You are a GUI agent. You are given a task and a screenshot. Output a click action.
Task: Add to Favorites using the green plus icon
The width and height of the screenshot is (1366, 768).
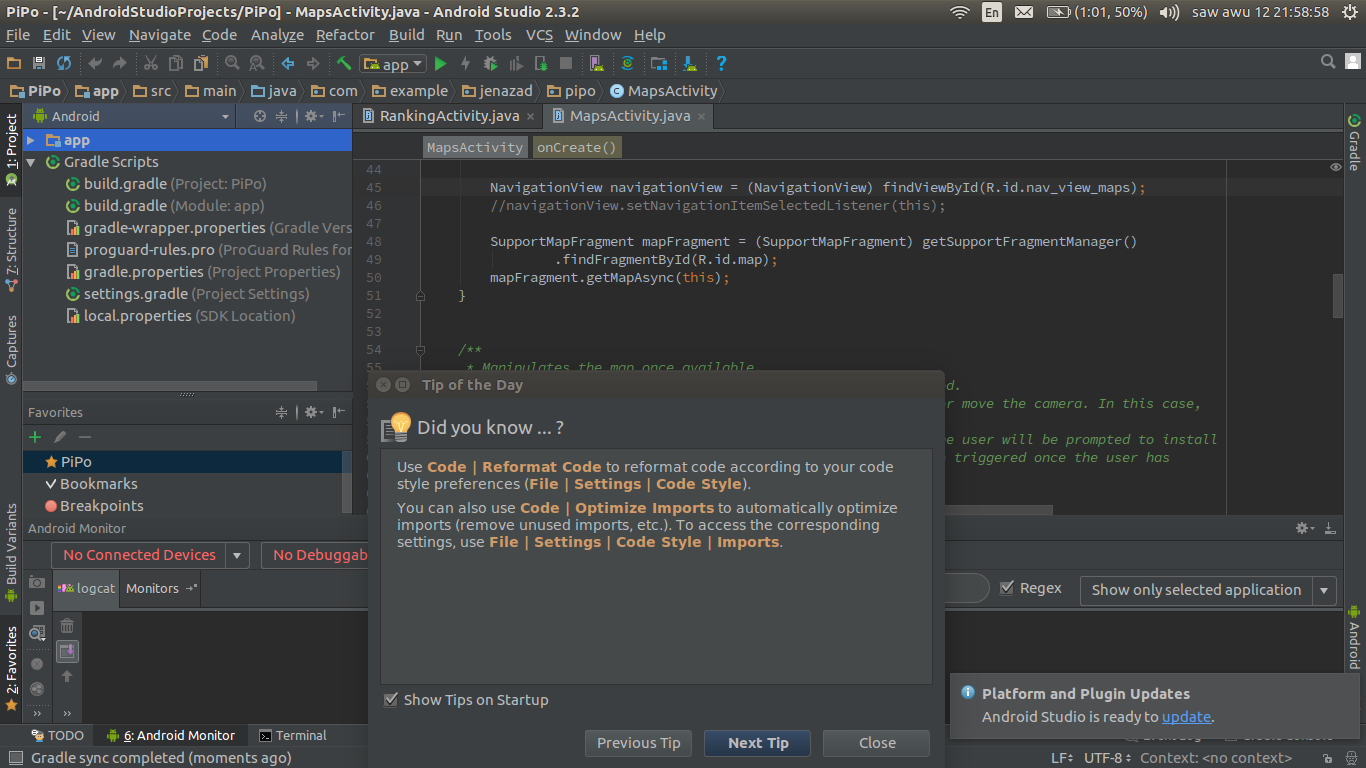pos(35,437)
